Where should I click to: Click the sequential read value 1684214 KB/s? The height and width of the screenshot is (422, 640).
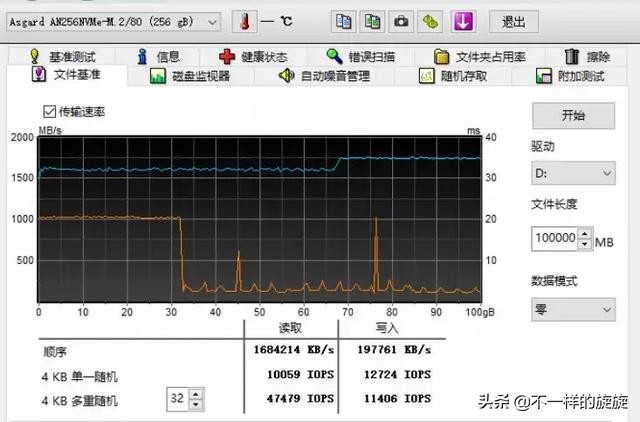(x=293, y=350)
